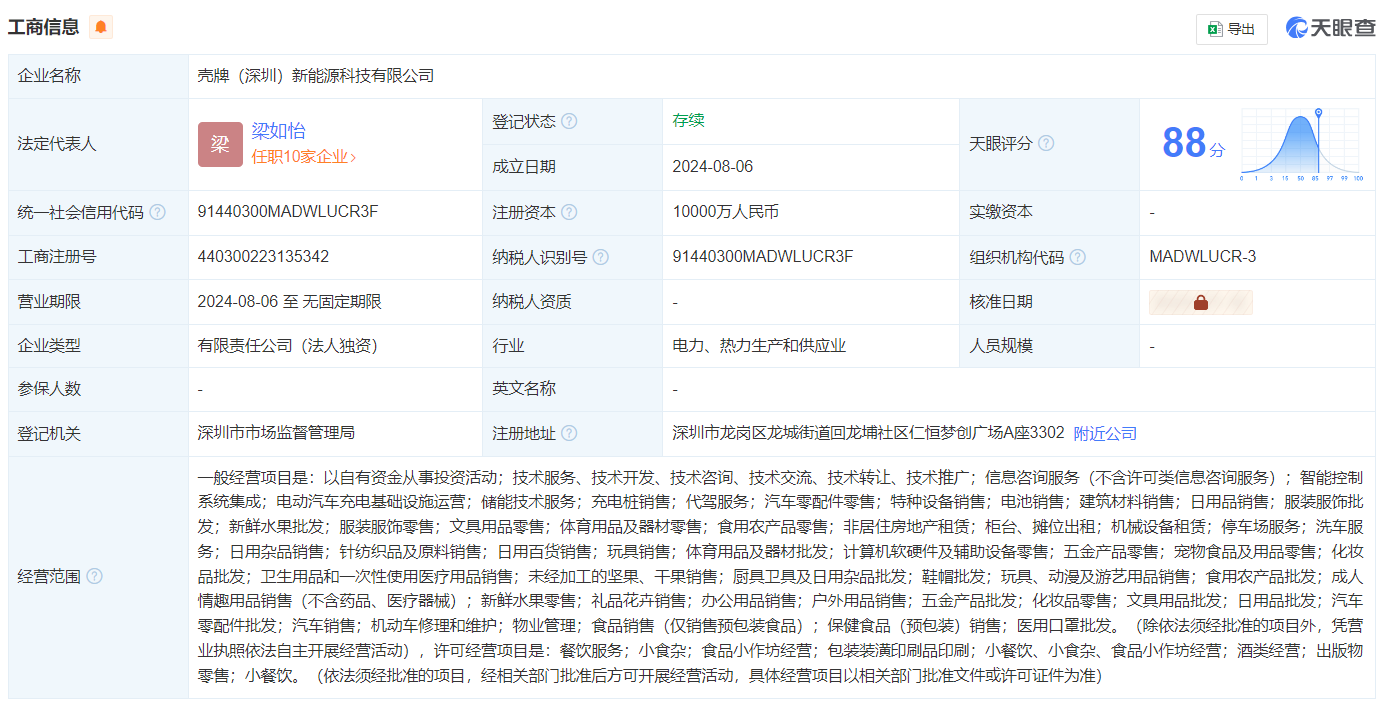Click the help icon next to 经营范围
This screenshot has height=704, width=1387.
(x=95, y=576)
